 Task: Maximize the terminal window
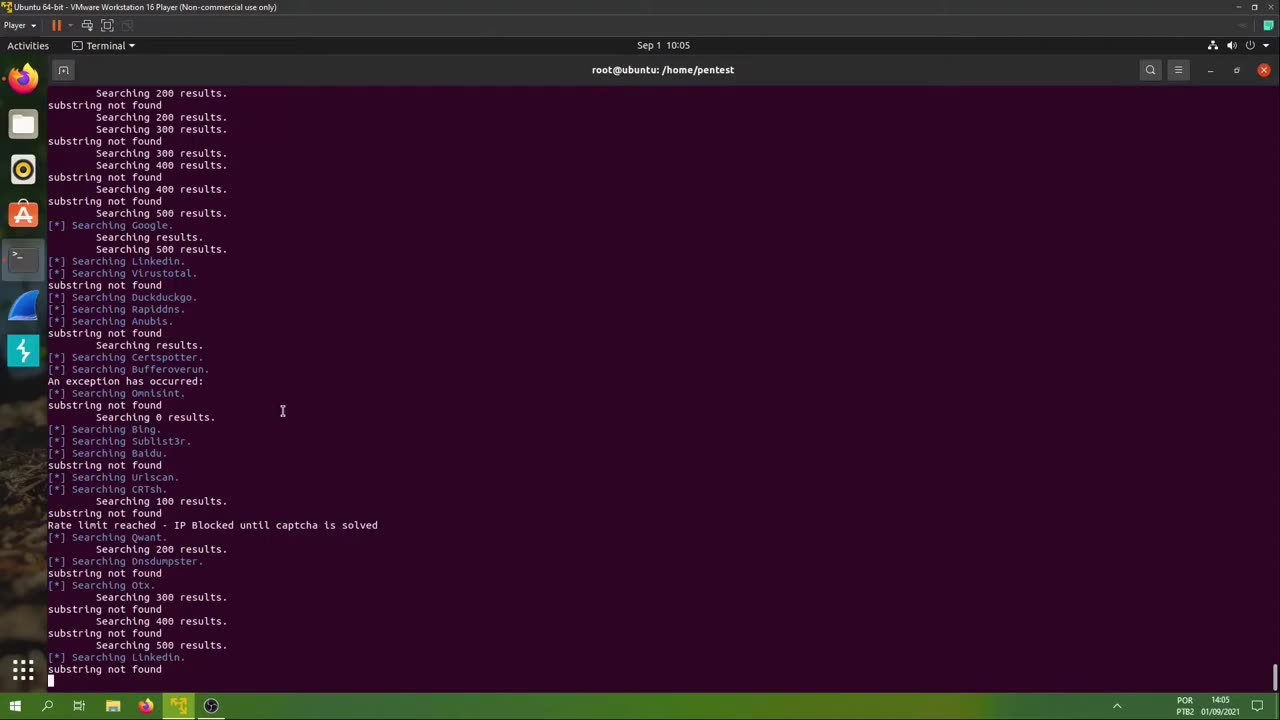1237,70
